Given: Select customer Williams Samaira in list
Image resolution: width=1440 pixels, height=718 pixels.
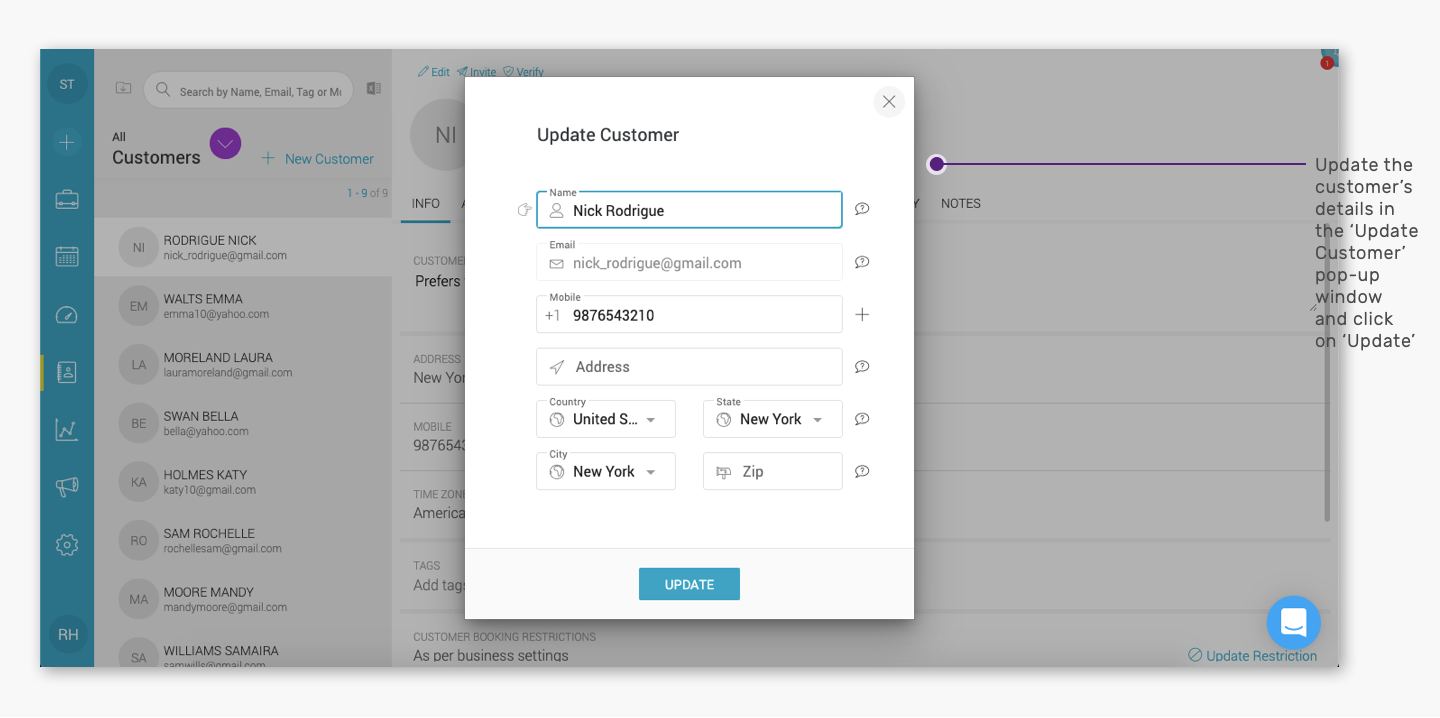Looking at the screenshot, I should point(243,650).
